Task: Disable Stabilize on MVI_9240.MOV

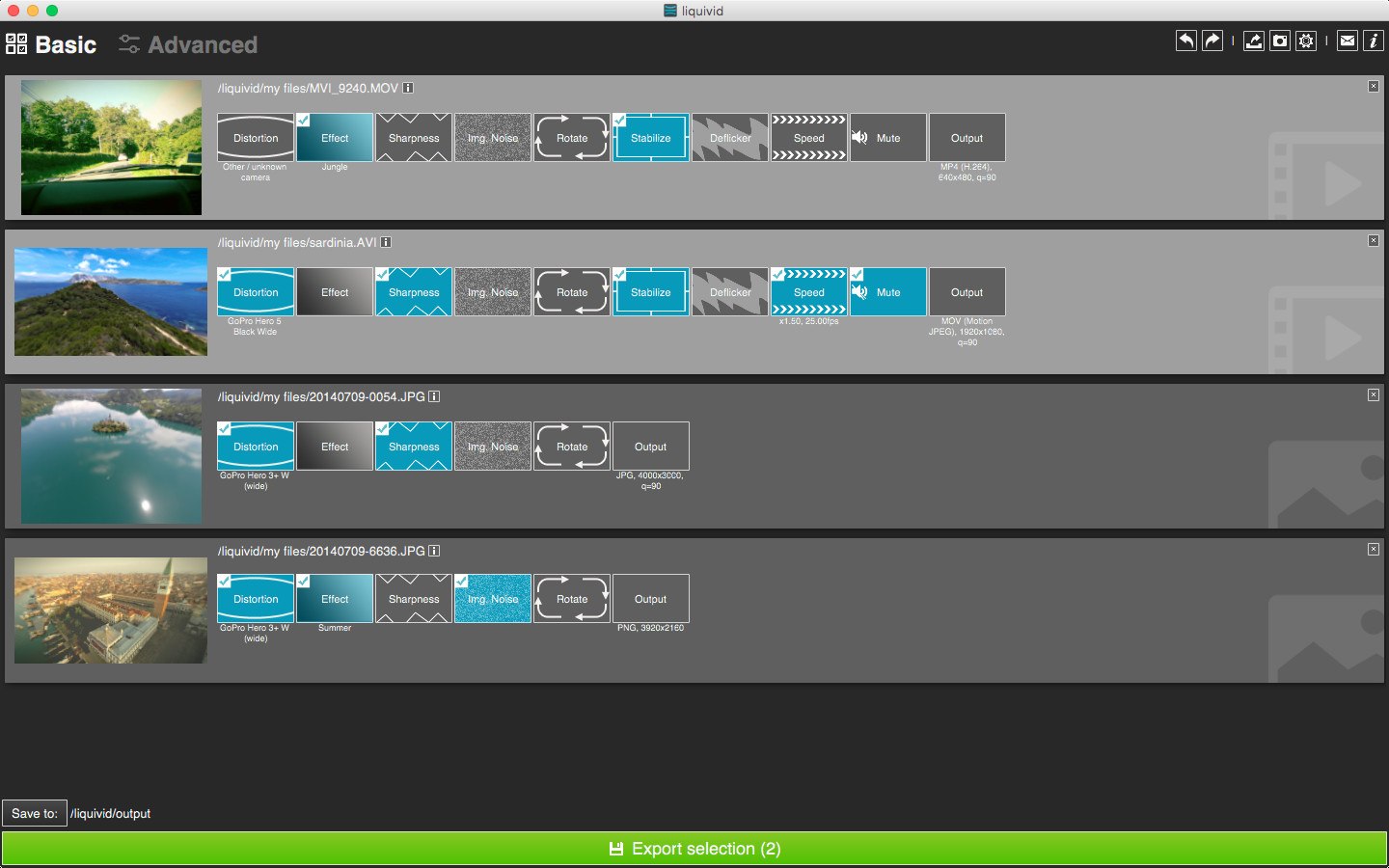Action: pyautogui.click(x=650, y=138)
